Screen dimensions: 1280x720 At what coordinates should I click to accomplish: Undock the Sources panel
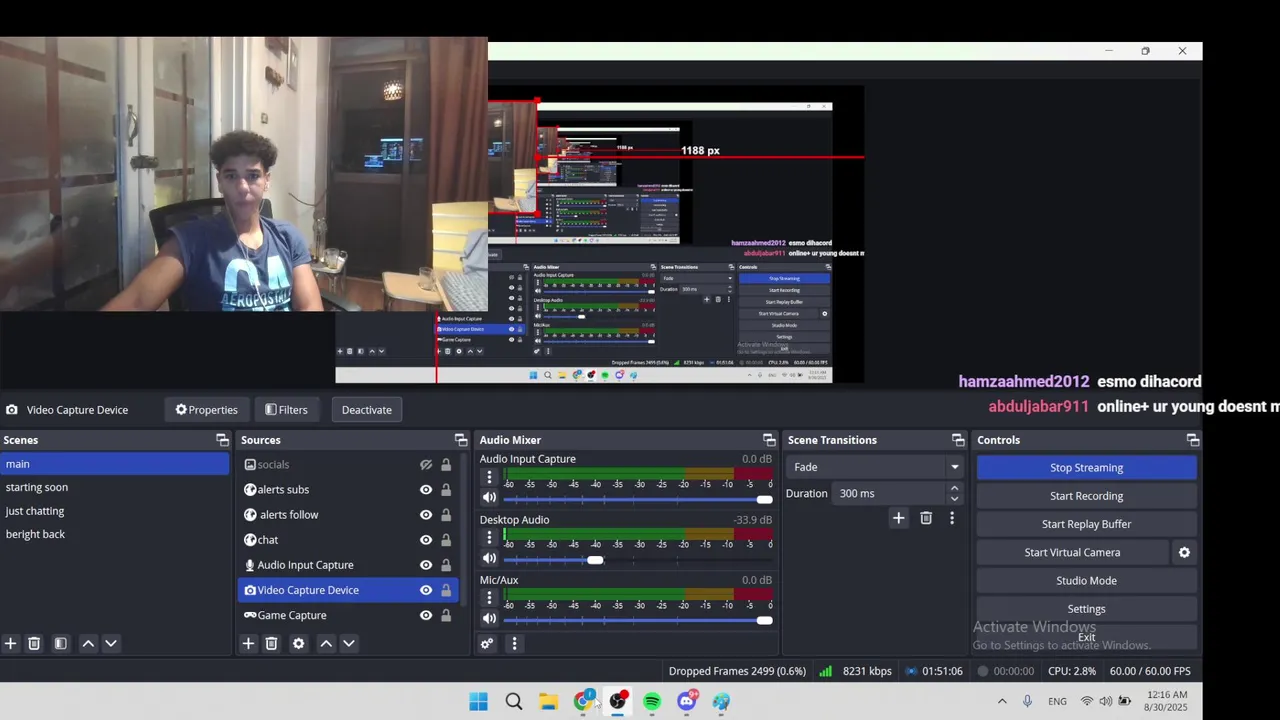461,440
